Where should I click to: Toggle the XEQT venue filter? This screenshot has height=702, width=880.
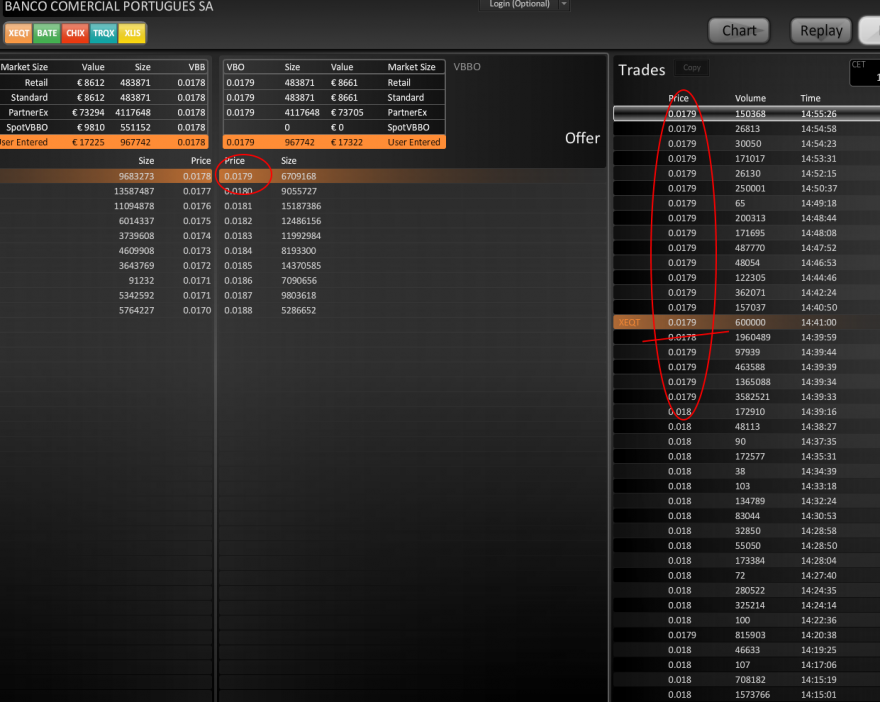19,33
